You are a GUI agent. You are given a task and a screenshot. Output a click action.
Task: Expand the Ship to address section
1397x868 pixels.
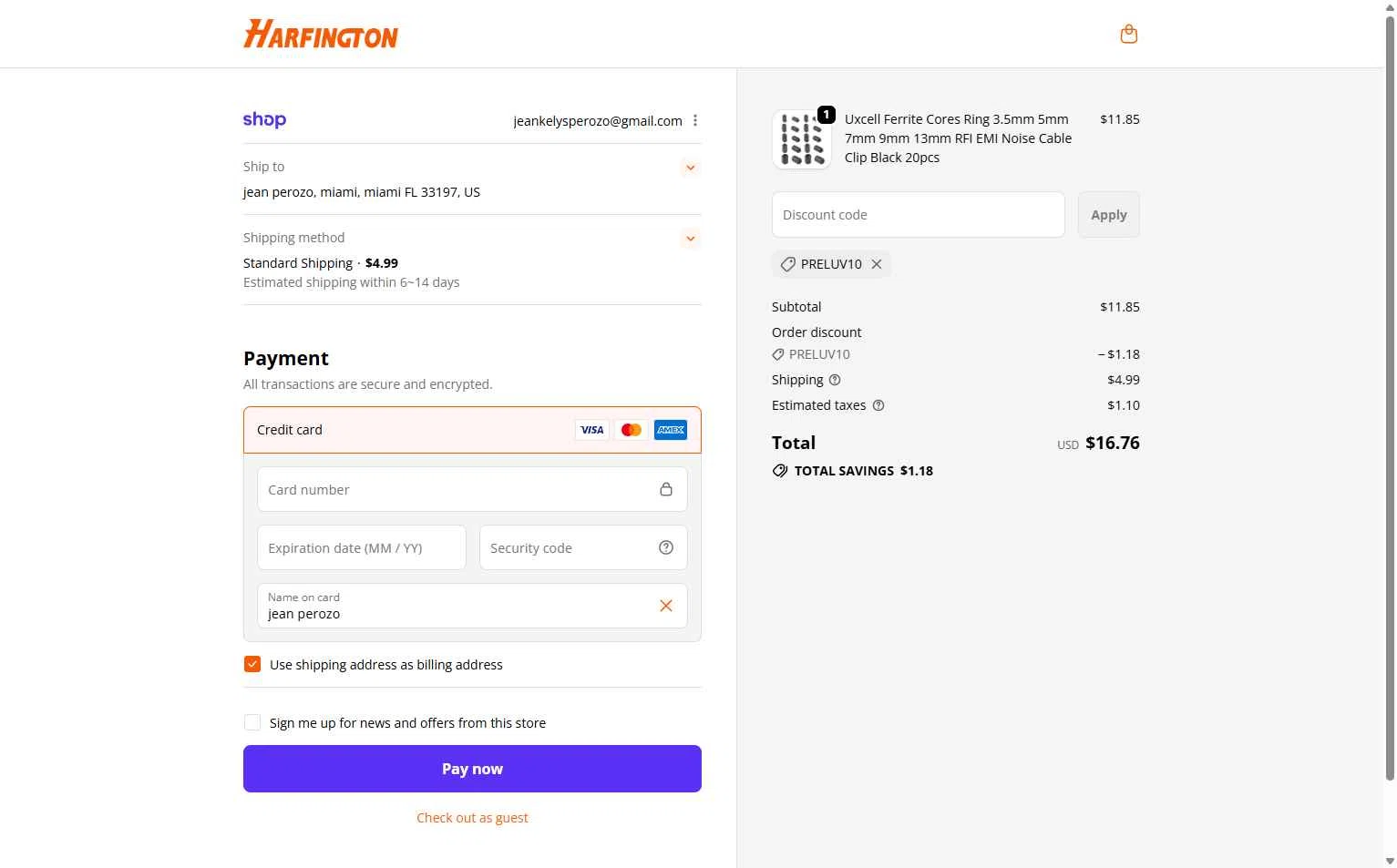pyautogui.click(x=691, y=168)
